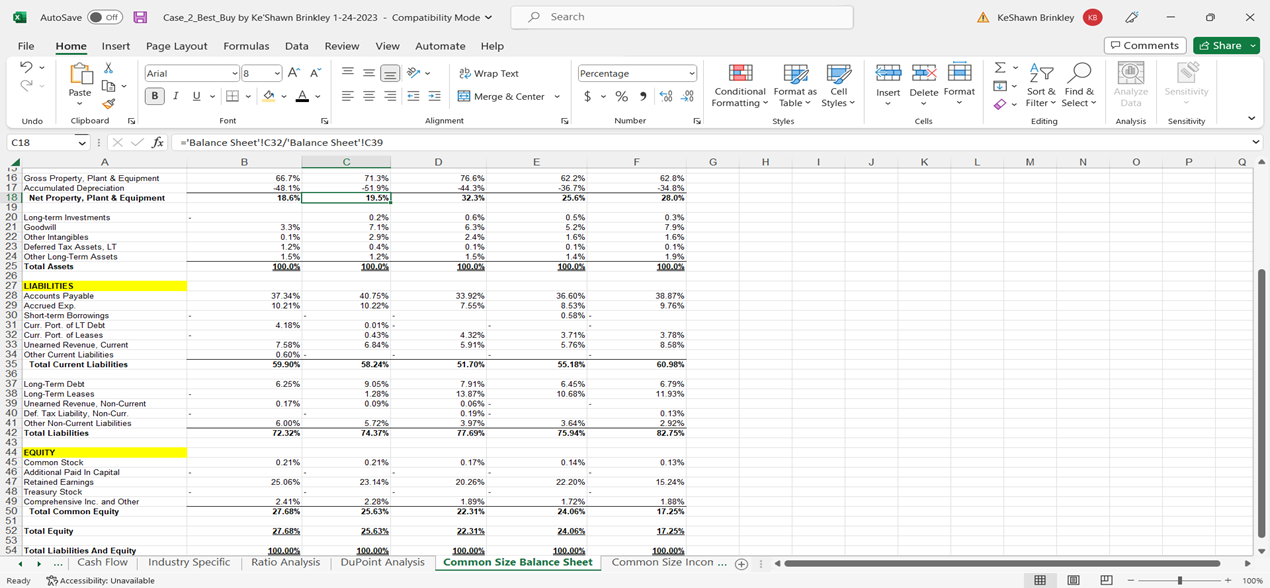This screenshot has width=1270, height=588.
Task: Toggle Bold formatting off
Action: [x=154, y=94]
